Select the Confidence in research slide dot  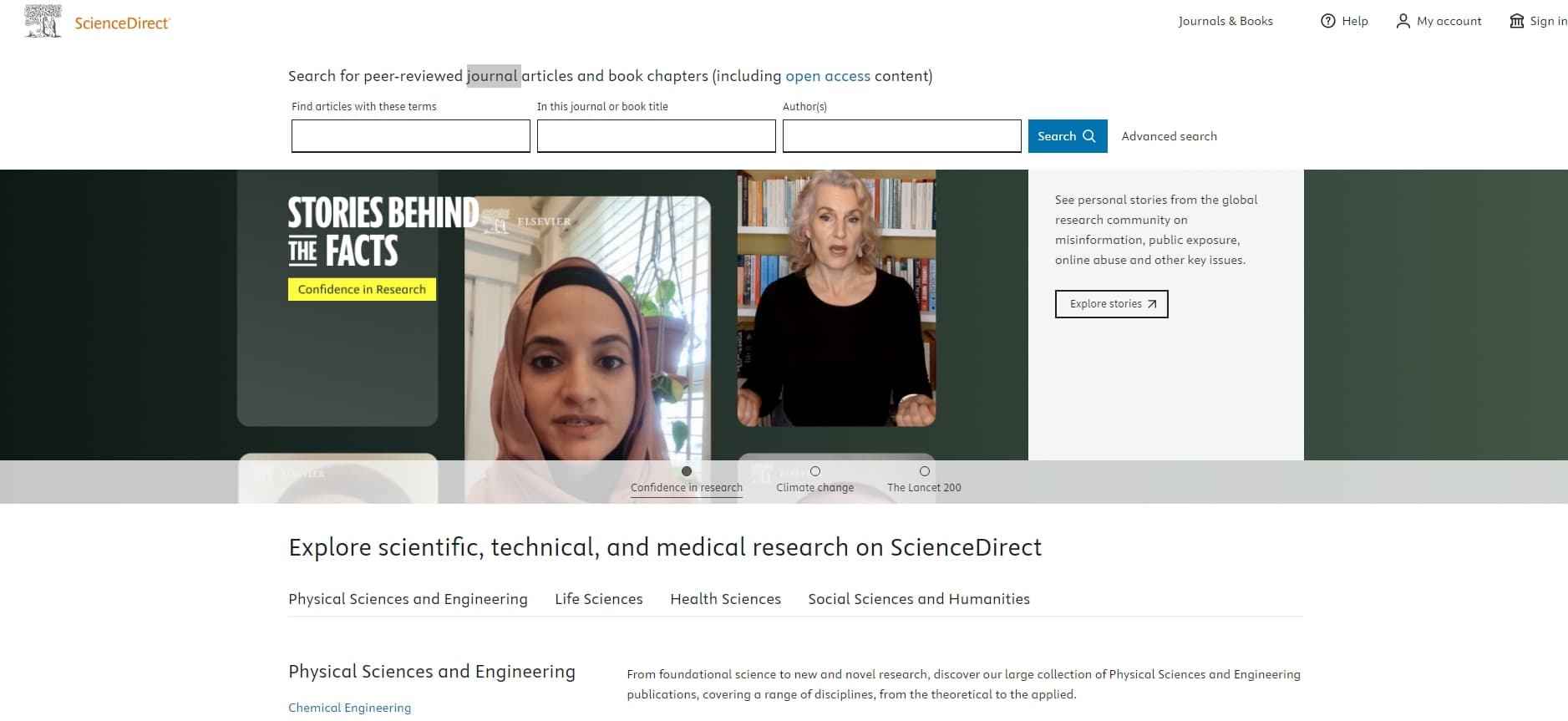coord(687,471)
